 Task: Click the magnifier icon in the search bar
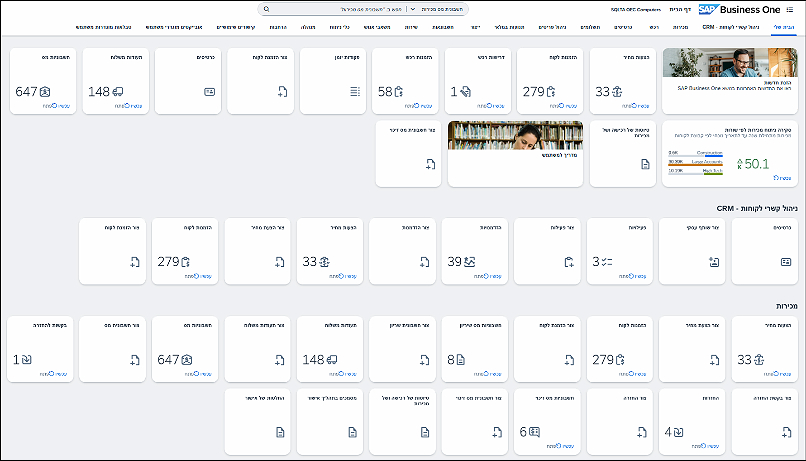pos(267,8)
